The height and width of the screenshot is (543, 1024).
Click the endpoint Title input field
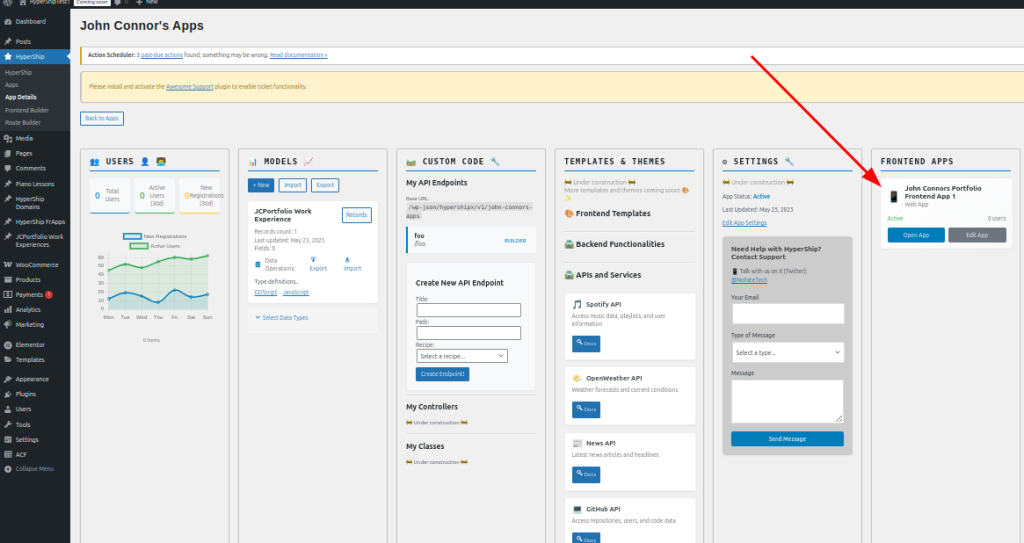[x=469, y=310]
